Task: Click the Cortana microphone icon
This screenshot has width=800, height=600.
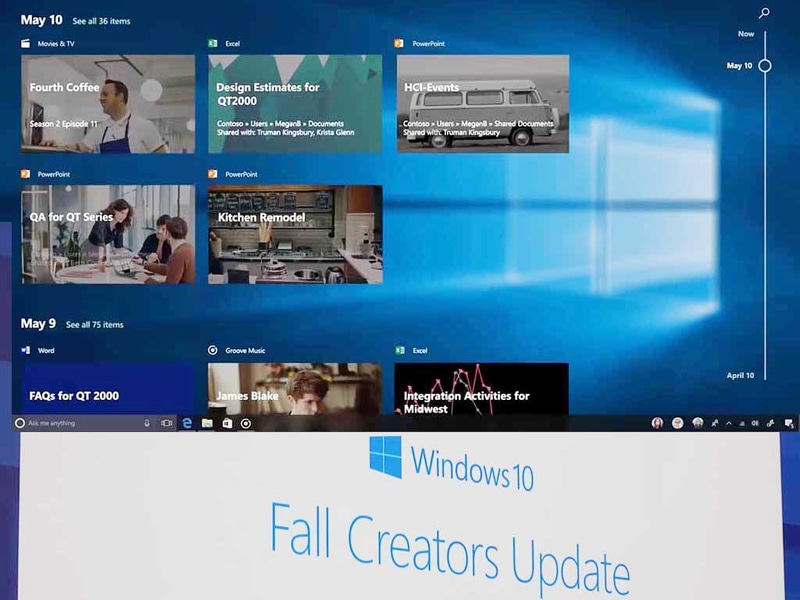Action: (x=147, y=423)
